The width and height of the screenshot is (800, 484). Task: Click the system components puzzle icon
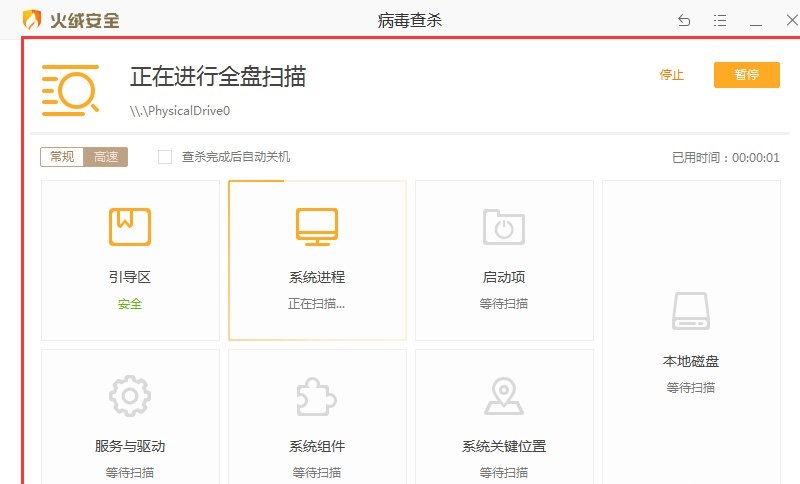tap(317, 396)
